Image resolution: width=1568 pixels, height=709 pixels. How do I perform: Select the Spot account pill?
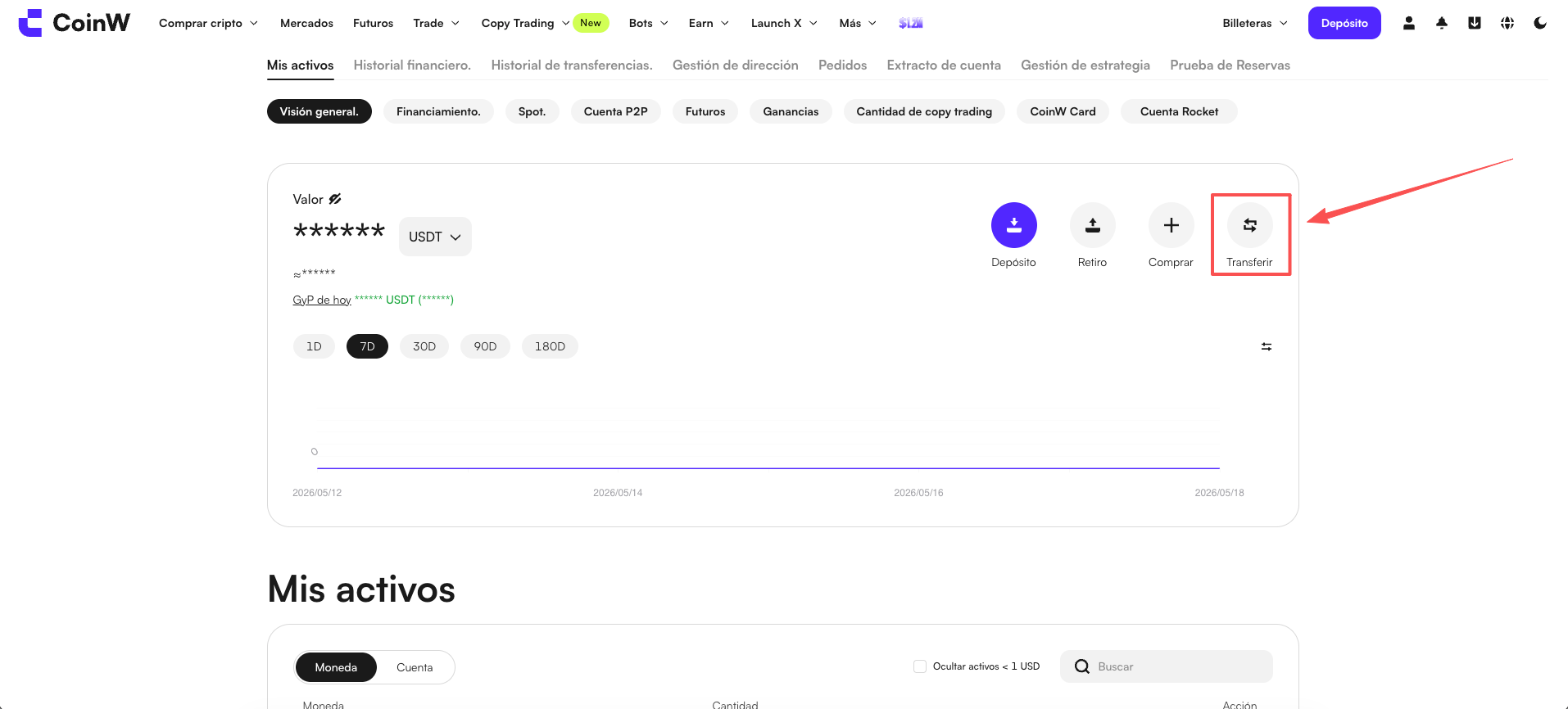532,111
